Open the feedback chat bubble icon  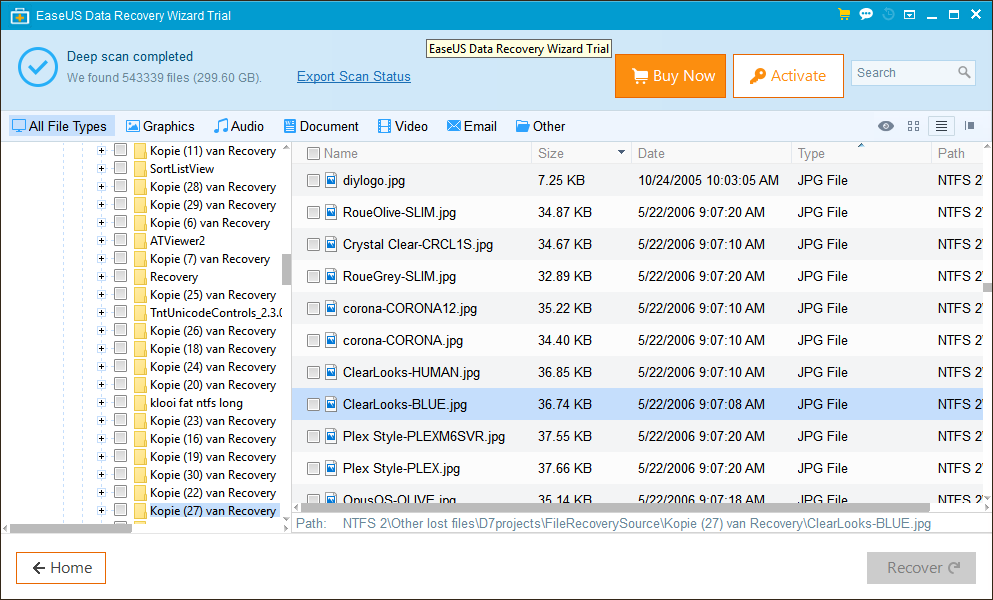pyautogui.click(x=866, y=14)
